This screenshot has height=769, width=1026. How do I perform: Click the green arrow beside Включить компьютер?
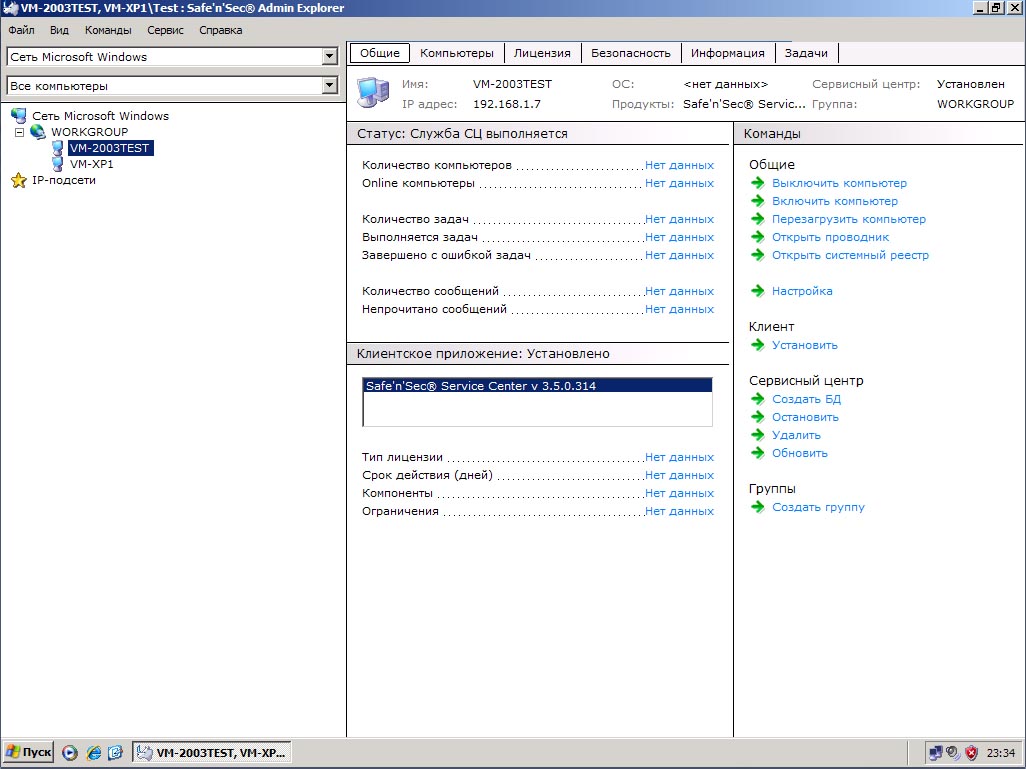point(758,201)
